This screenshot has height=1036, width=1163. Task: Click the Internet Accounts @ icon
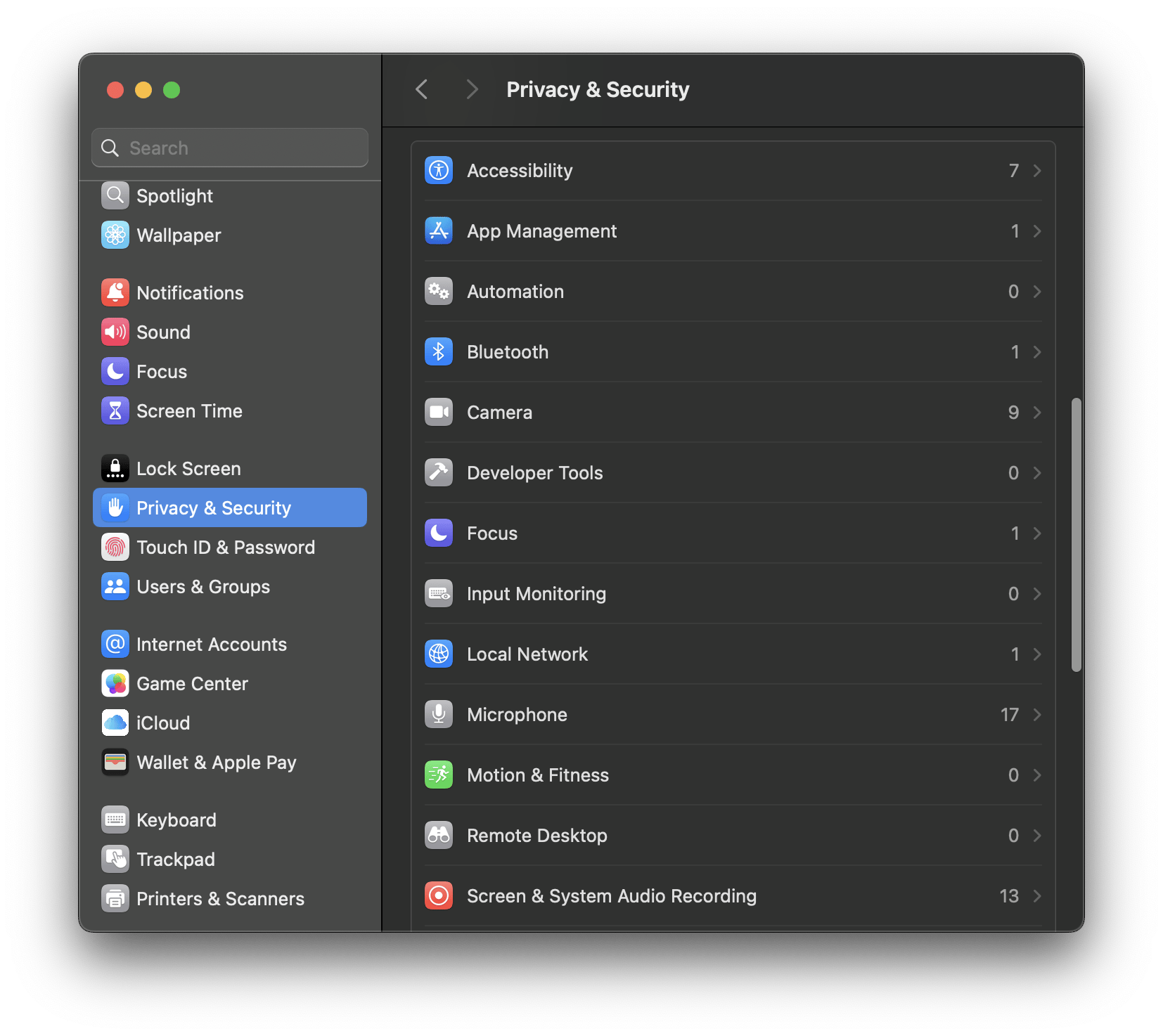click(x=115, y=645)
